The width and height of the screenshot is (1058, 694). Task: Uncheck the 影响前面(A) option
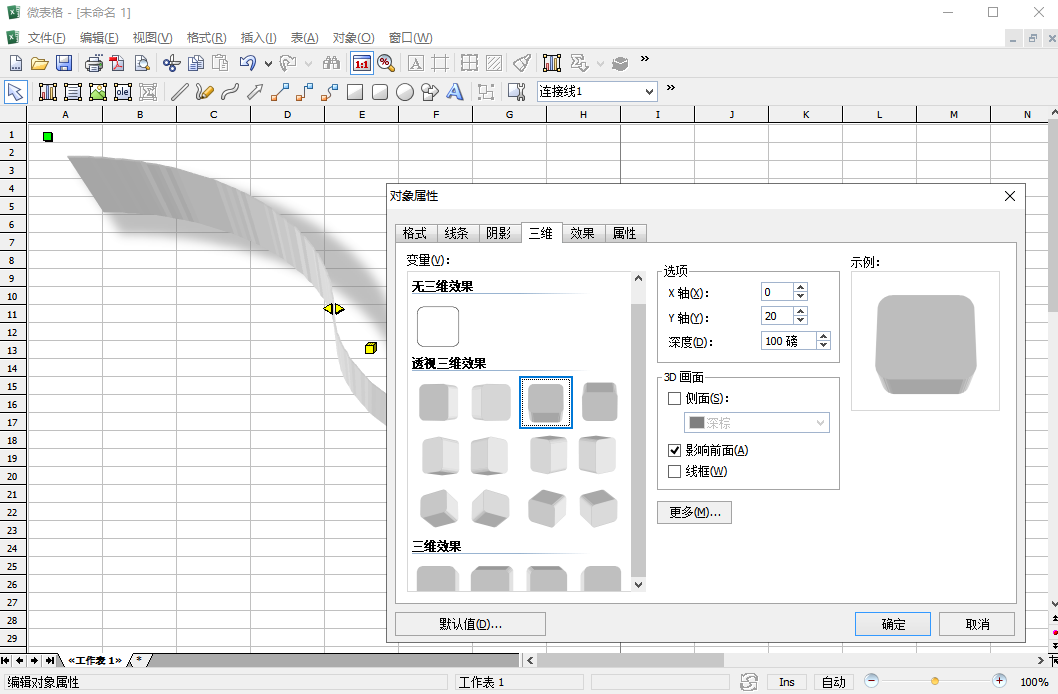point(674,450)
